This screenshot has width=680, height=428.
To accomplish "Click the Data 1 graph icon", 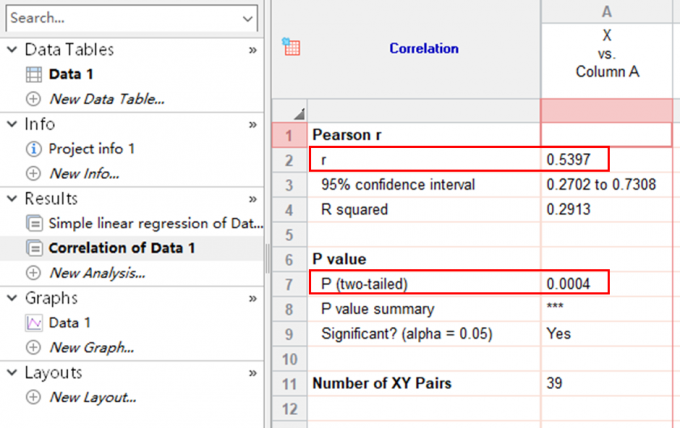I will [33, 323].
